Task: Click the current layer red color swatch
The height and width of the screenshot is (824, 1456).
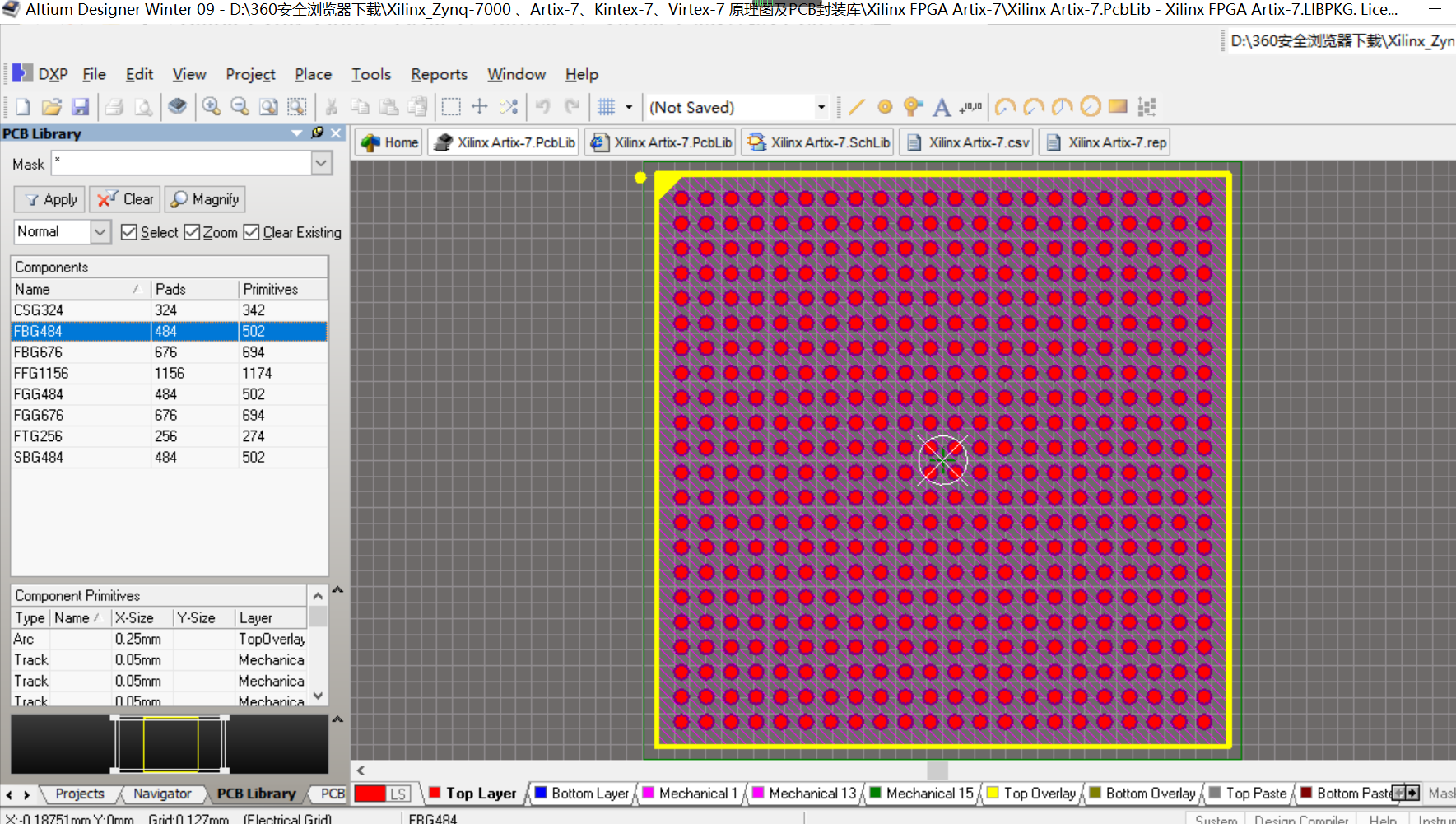Action: [x=370, y=794]
